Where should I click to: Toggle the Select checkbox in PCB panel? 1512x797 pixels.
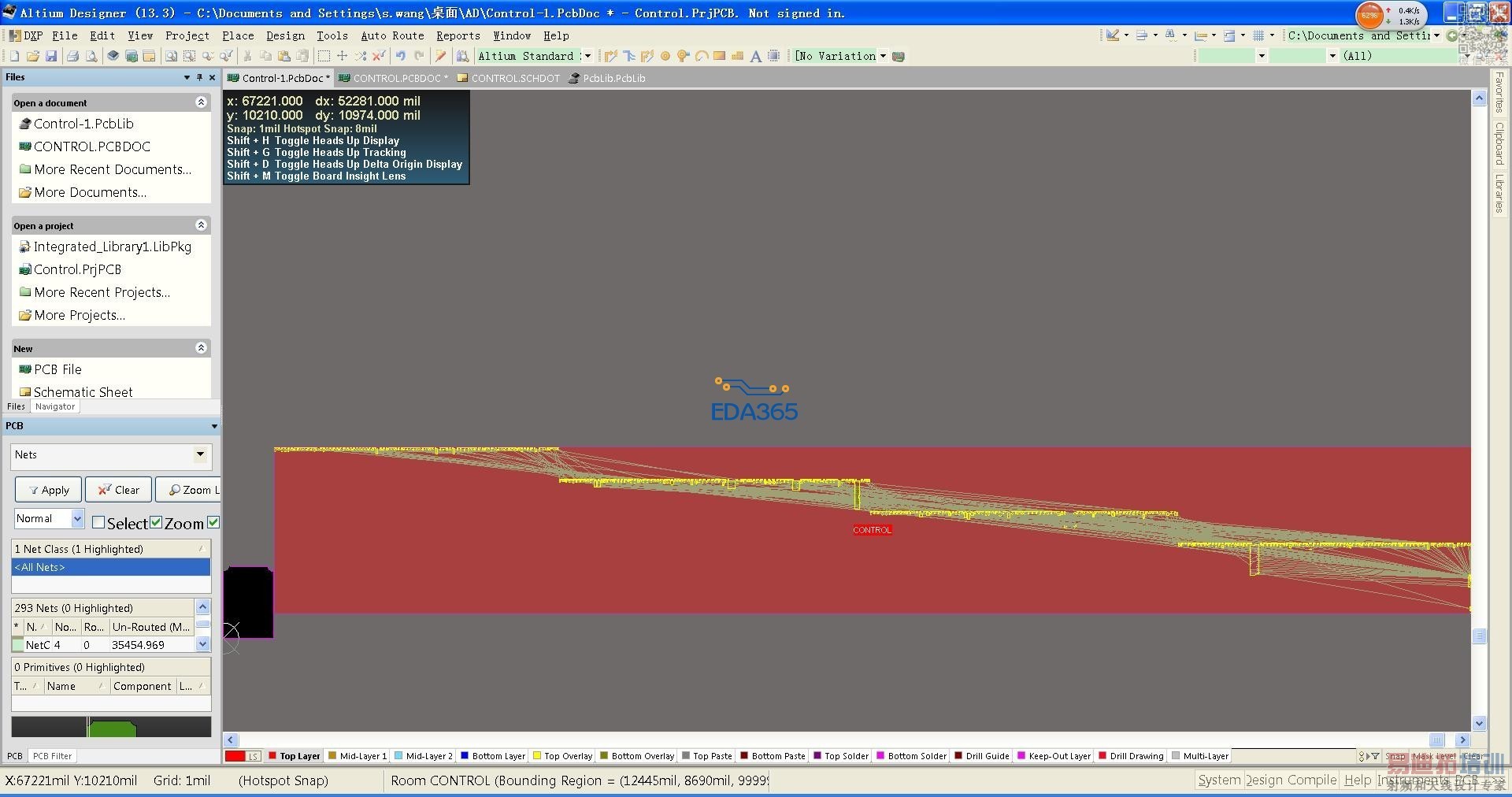click(98, 523)
